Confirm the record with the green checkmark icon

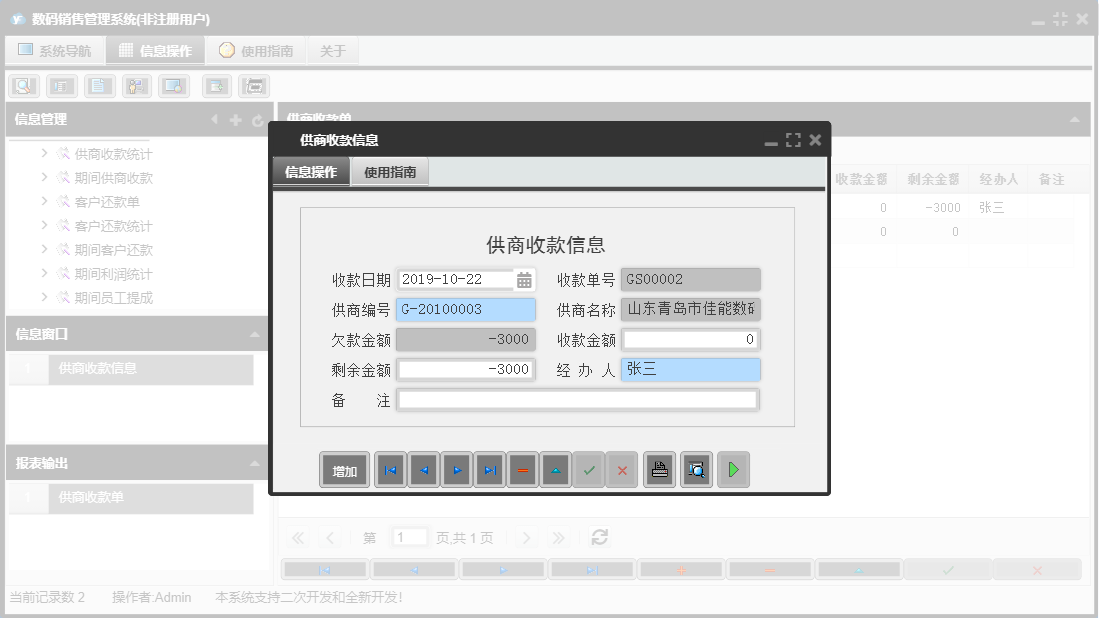click(589, 469)
